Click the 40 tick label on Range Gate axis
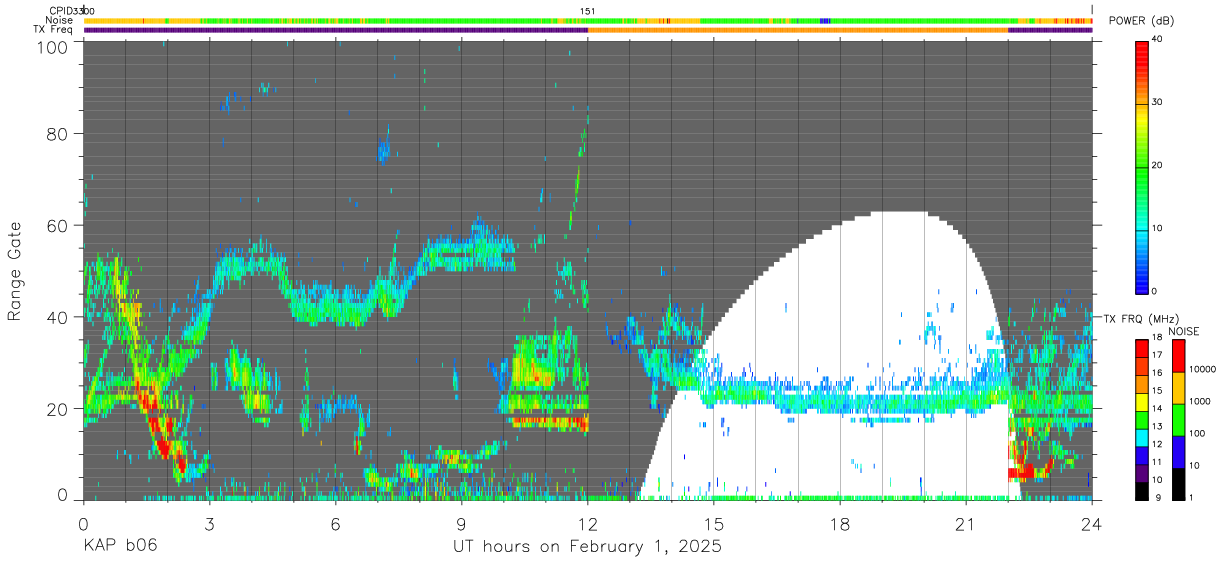The image size is (1228, 567). pos(57,317)
